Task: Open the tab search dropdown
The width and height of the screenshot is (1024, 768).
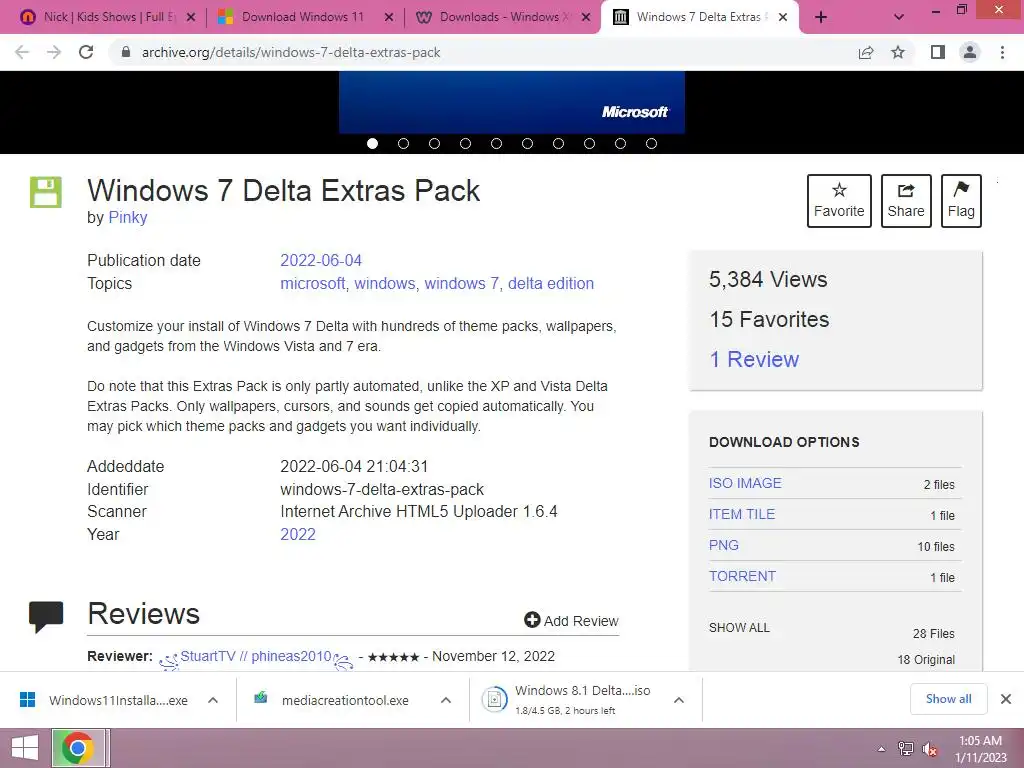Action: click(x=899, y=17)
